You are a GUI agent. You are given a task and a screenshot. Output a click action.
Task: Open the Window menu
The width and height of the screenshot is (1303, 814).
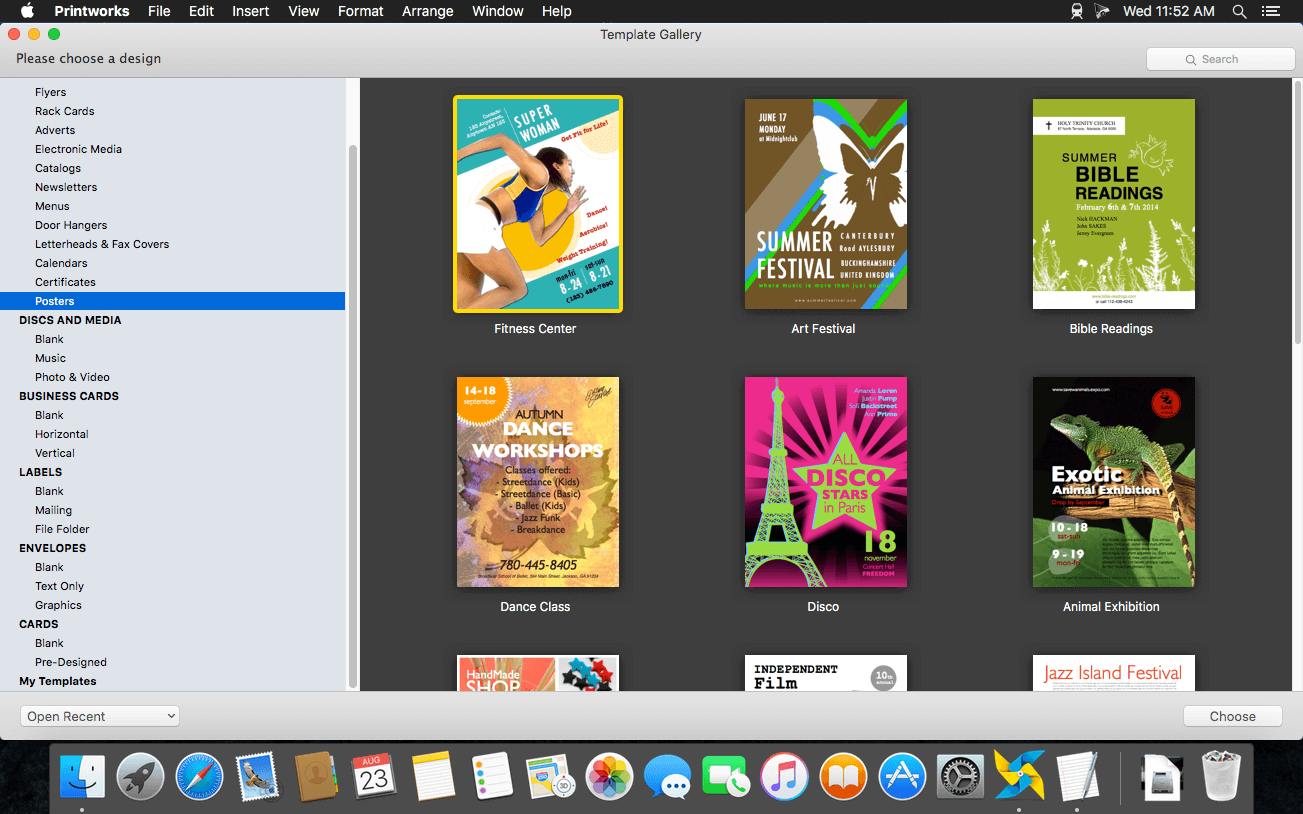tap(498, 11)
